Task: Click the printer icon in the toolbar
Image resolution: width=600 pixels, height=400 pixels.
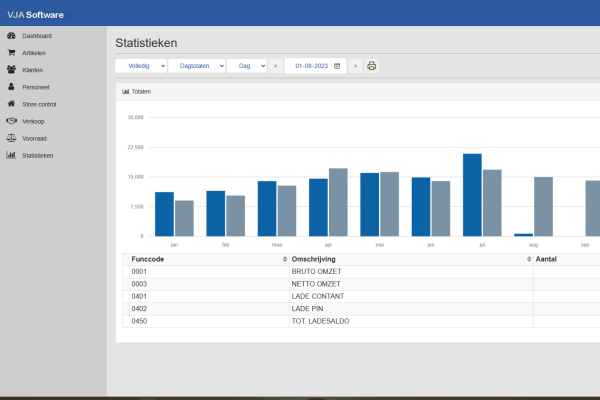Action: pyautogui.click(x=371, y=66)
